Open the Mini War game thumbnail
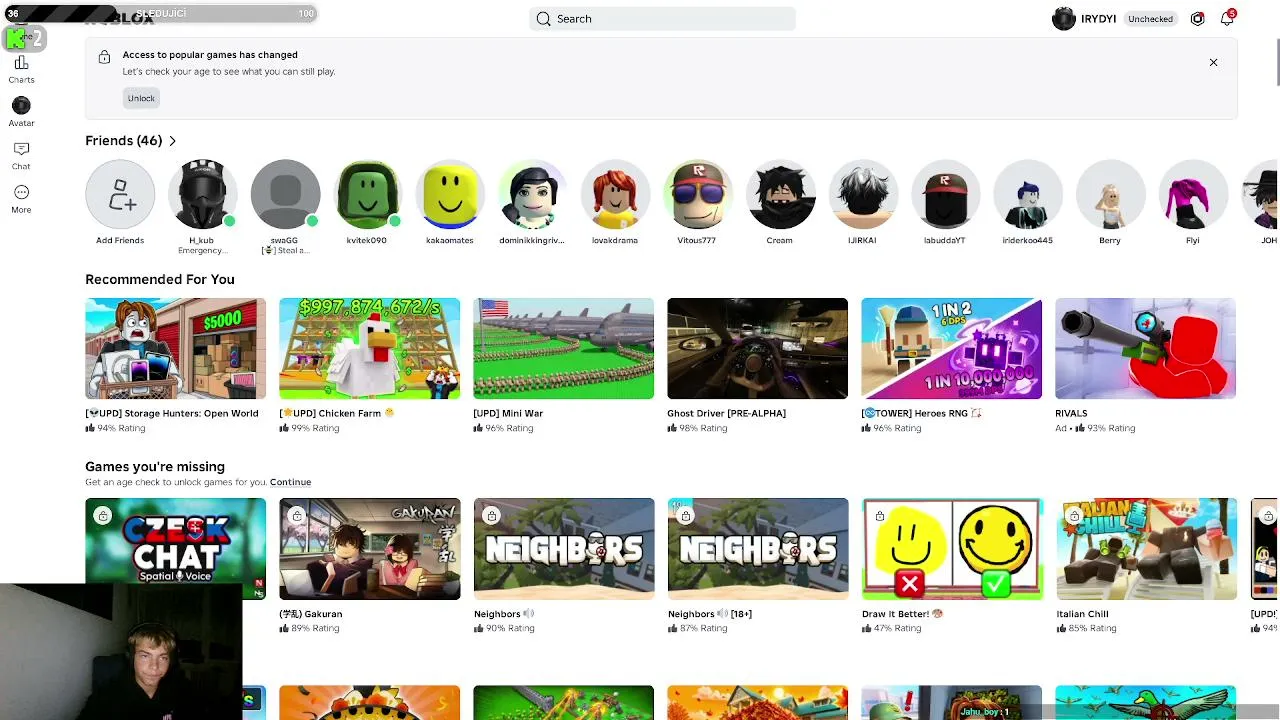The width and height of the screenshot is (1280, 720). pyautogui.click(x=563, y=348)
